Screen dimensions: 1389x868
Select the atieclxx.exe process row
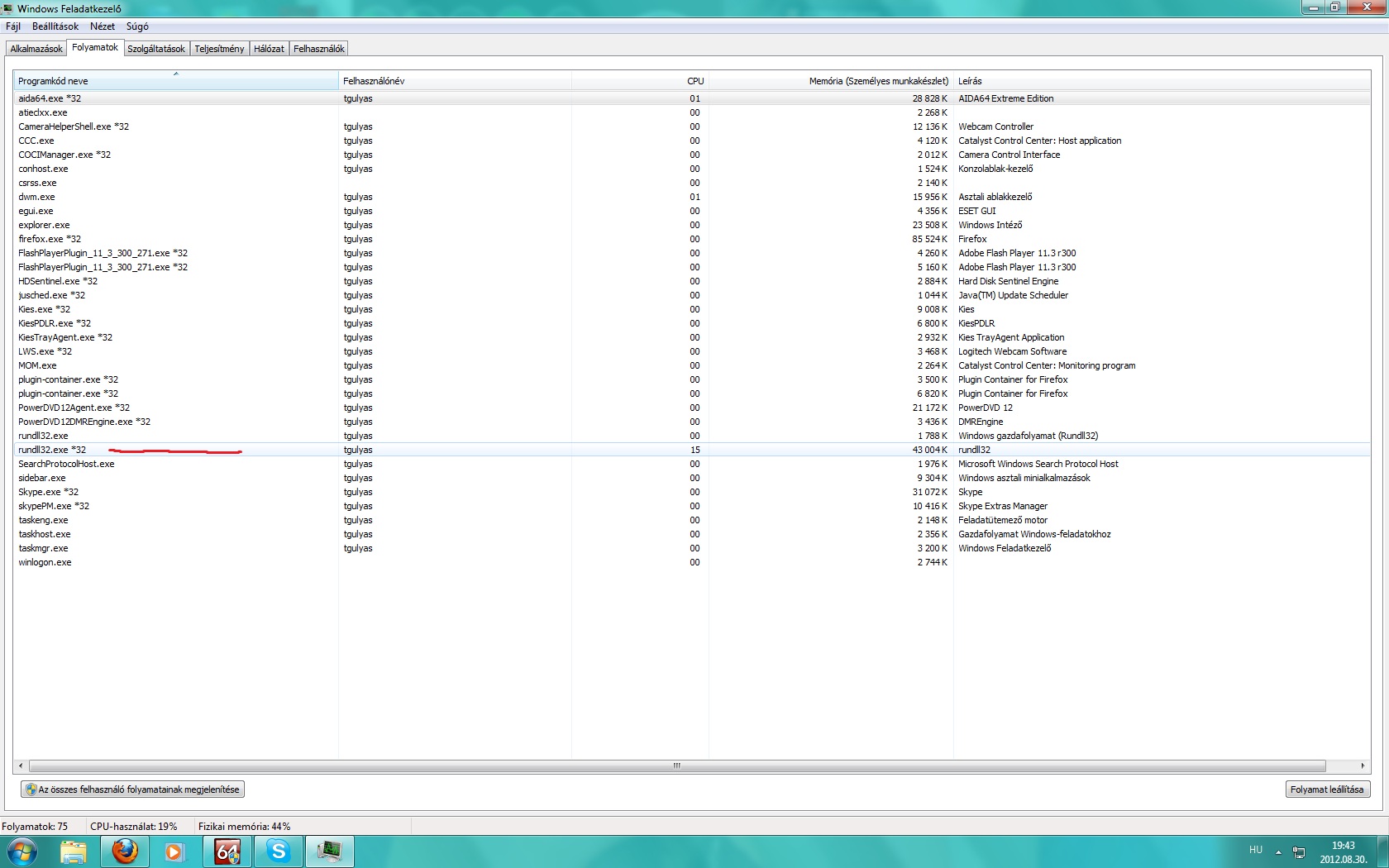pyautogui.click(x=691, y=112)
